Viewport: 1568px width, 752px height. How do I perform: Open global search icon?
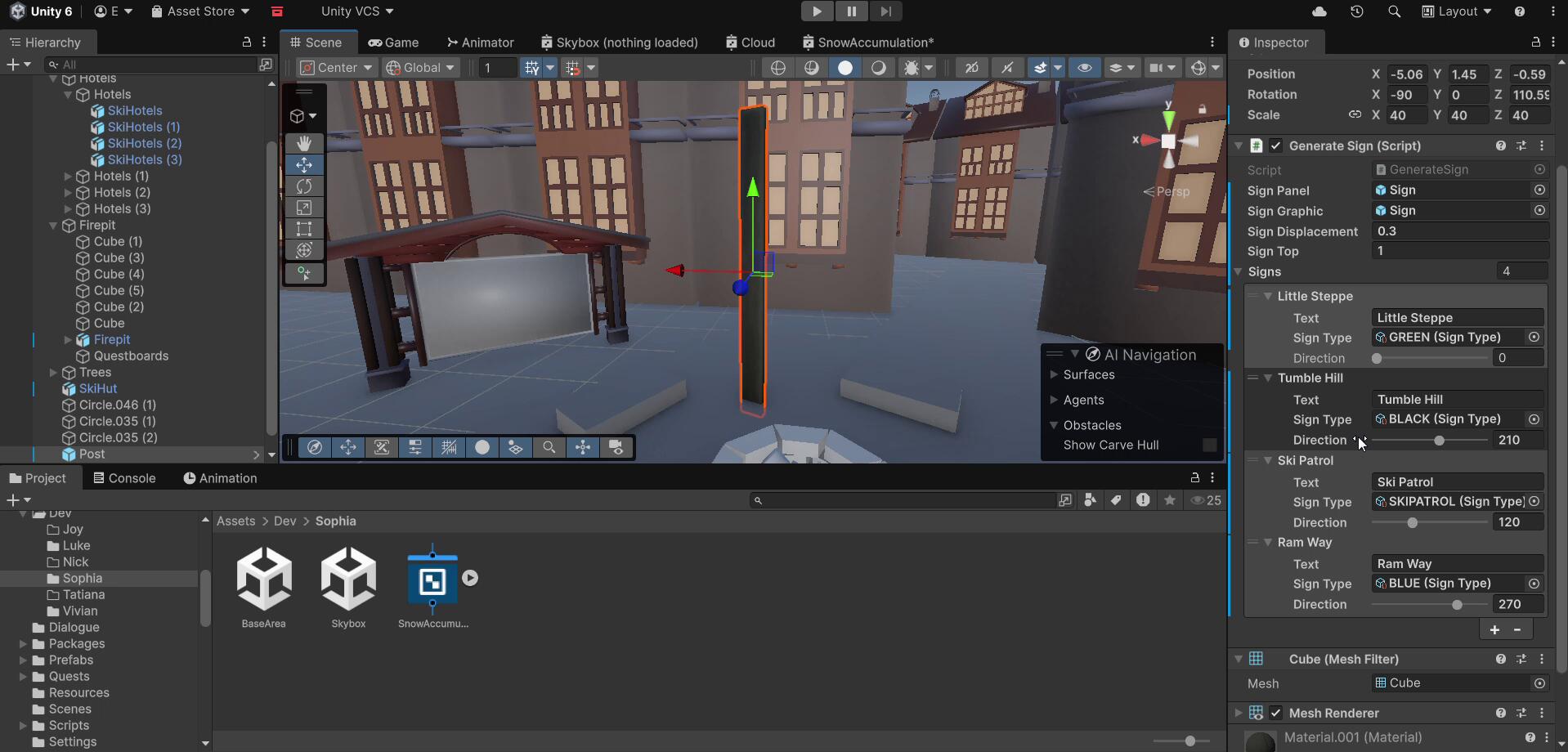[x=1394, y=11]
